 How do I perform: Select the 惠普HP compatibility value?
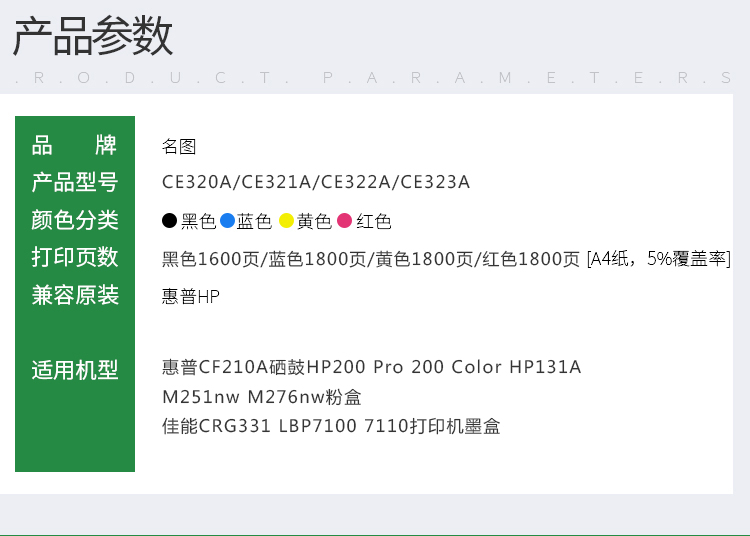point(191,297)
